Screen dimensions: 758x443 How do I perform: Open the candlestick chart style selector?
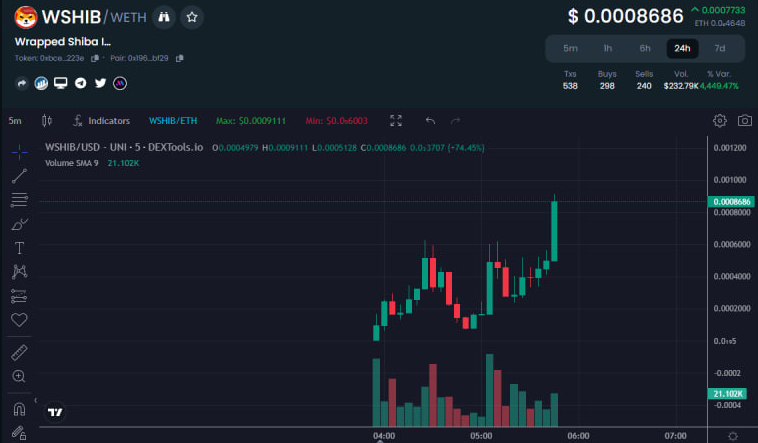(x=47, y=121)
